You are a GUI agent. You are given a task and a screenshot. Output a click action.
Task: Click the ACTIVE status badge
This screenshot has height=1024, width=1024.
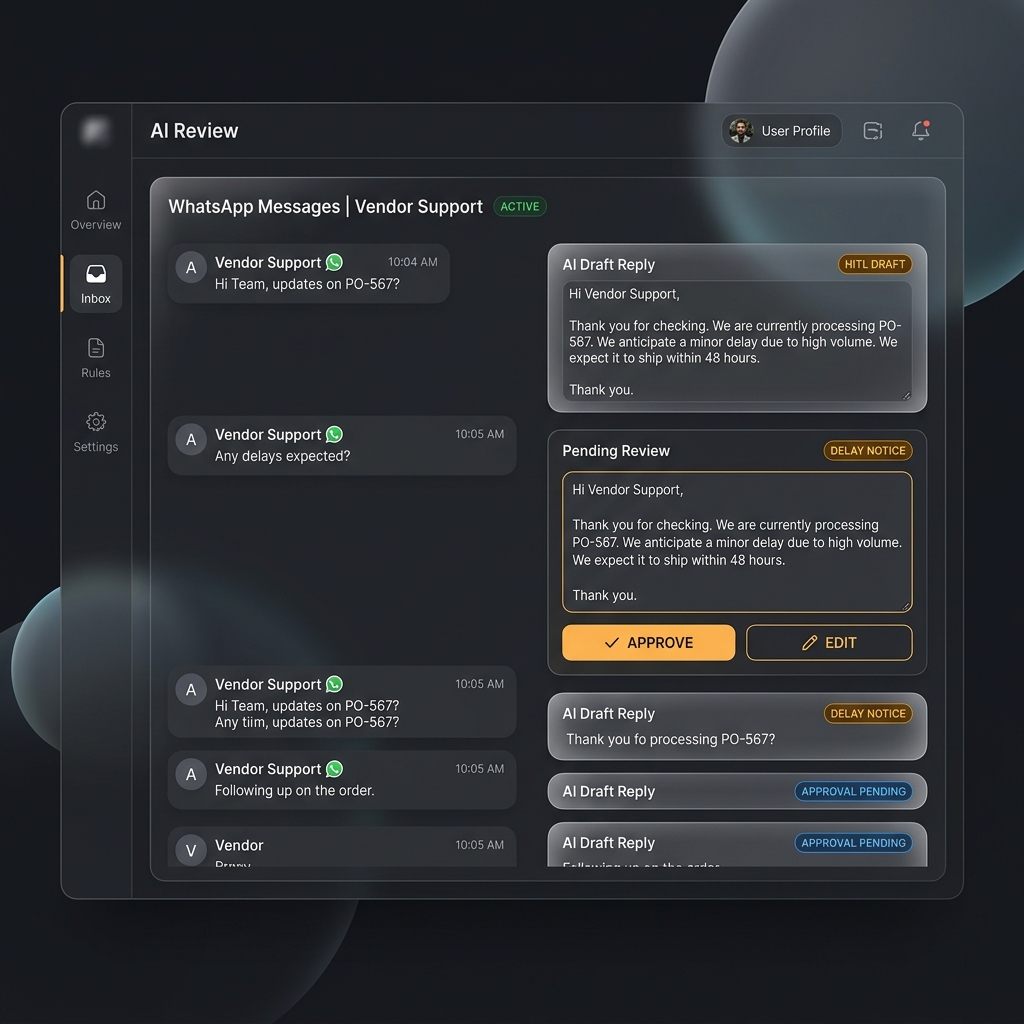520,206
